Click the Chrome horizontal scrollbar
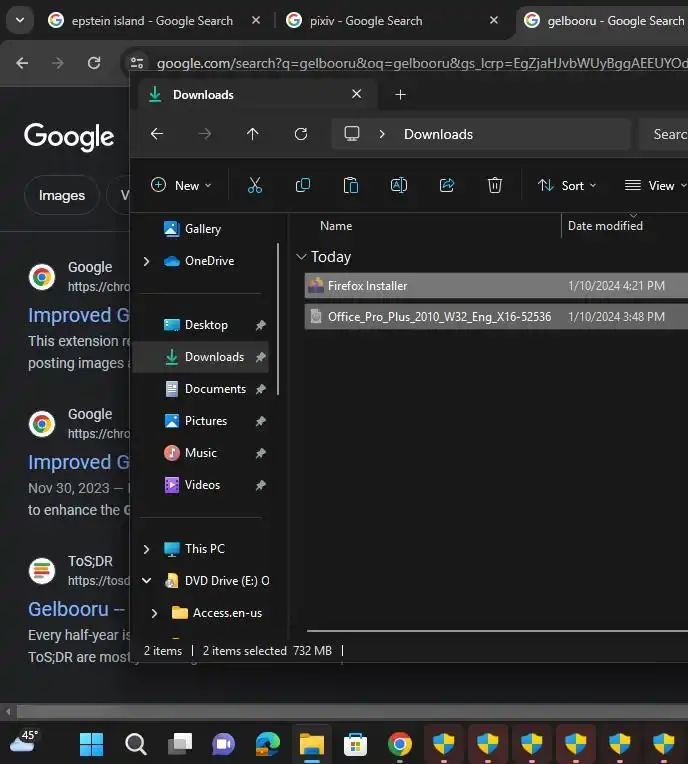 pyautogui.click(x=352, y=711)
